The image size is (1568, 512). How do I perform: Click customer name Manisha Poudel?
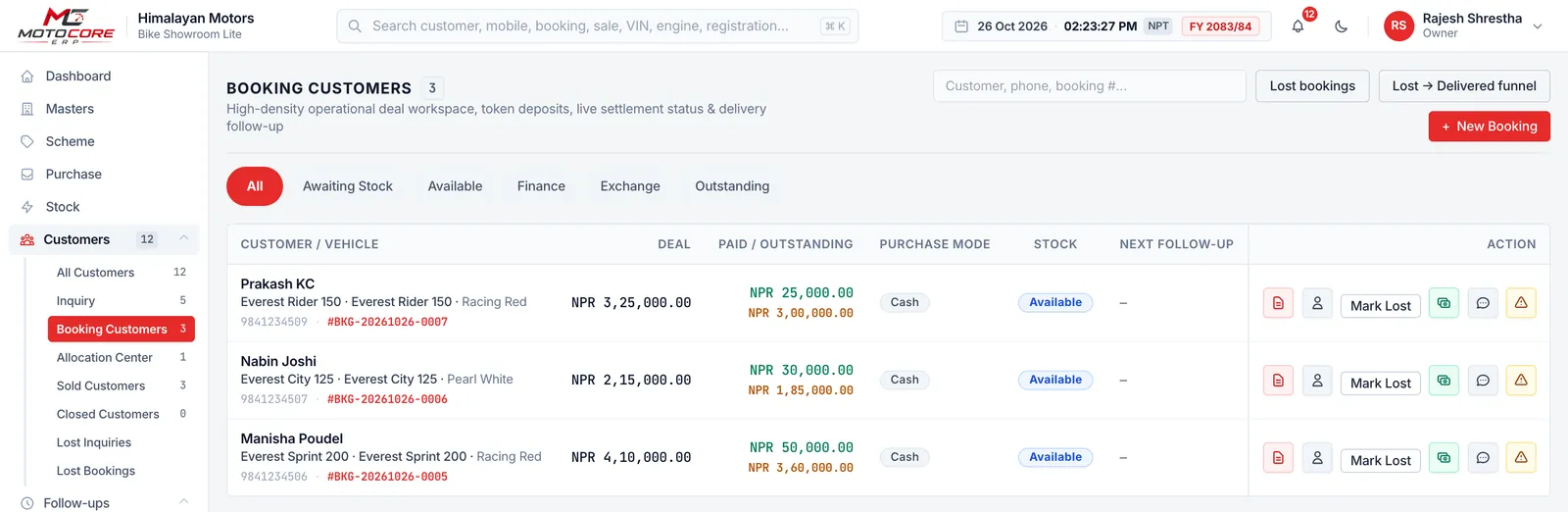click(x=292, y=439)
